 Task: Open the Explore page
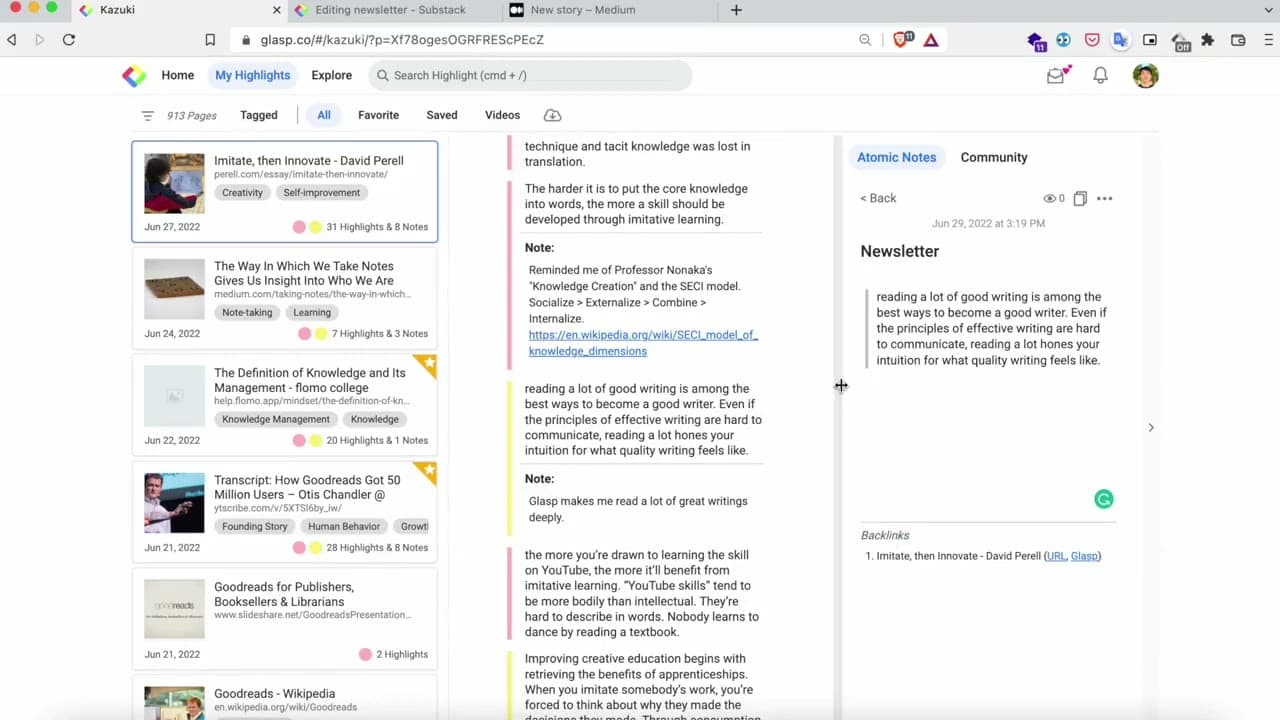point(331,75)
